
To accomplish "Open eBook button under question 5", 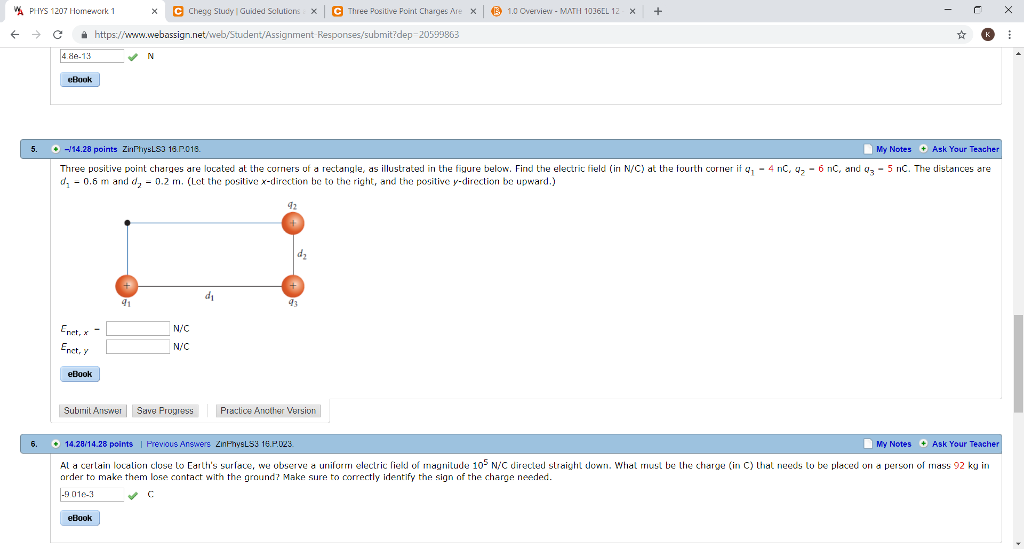I will 80,374.
